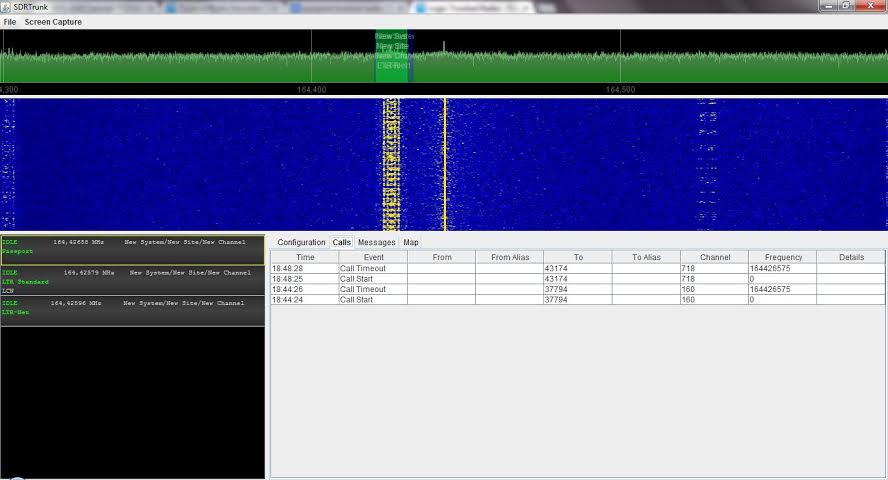Minimize the SDRTrunk window
Viewport: 888px width, 480px height.
[829, 6]
